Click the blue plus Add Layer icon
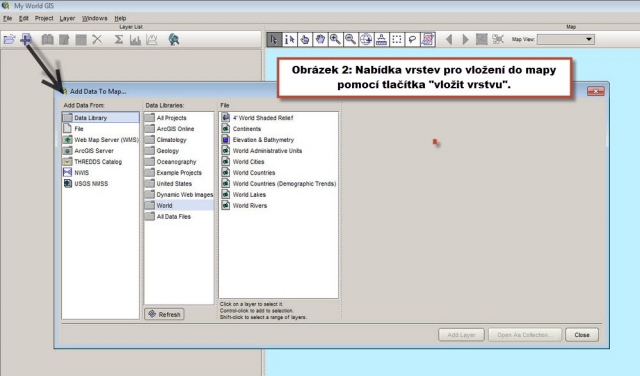 coord(26,39)
